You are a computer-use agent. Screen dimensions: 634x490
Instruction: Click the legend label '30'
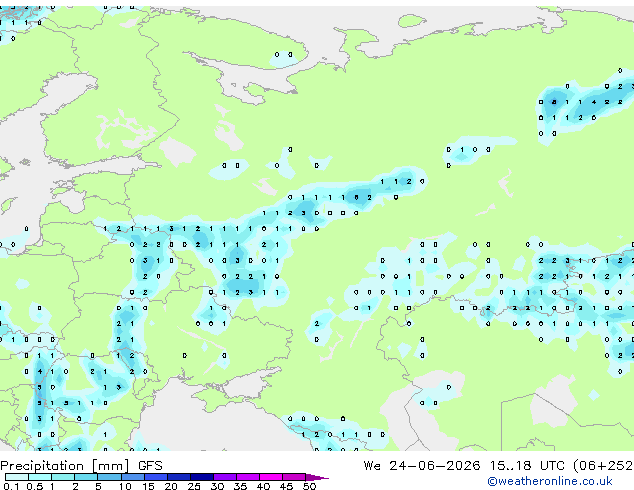pos(217,486)
